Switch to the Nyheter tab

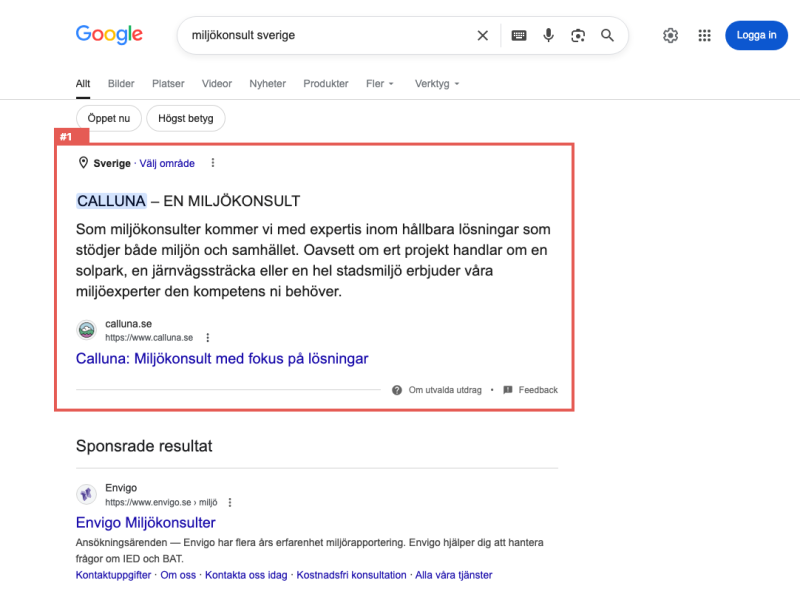[267, 84]
